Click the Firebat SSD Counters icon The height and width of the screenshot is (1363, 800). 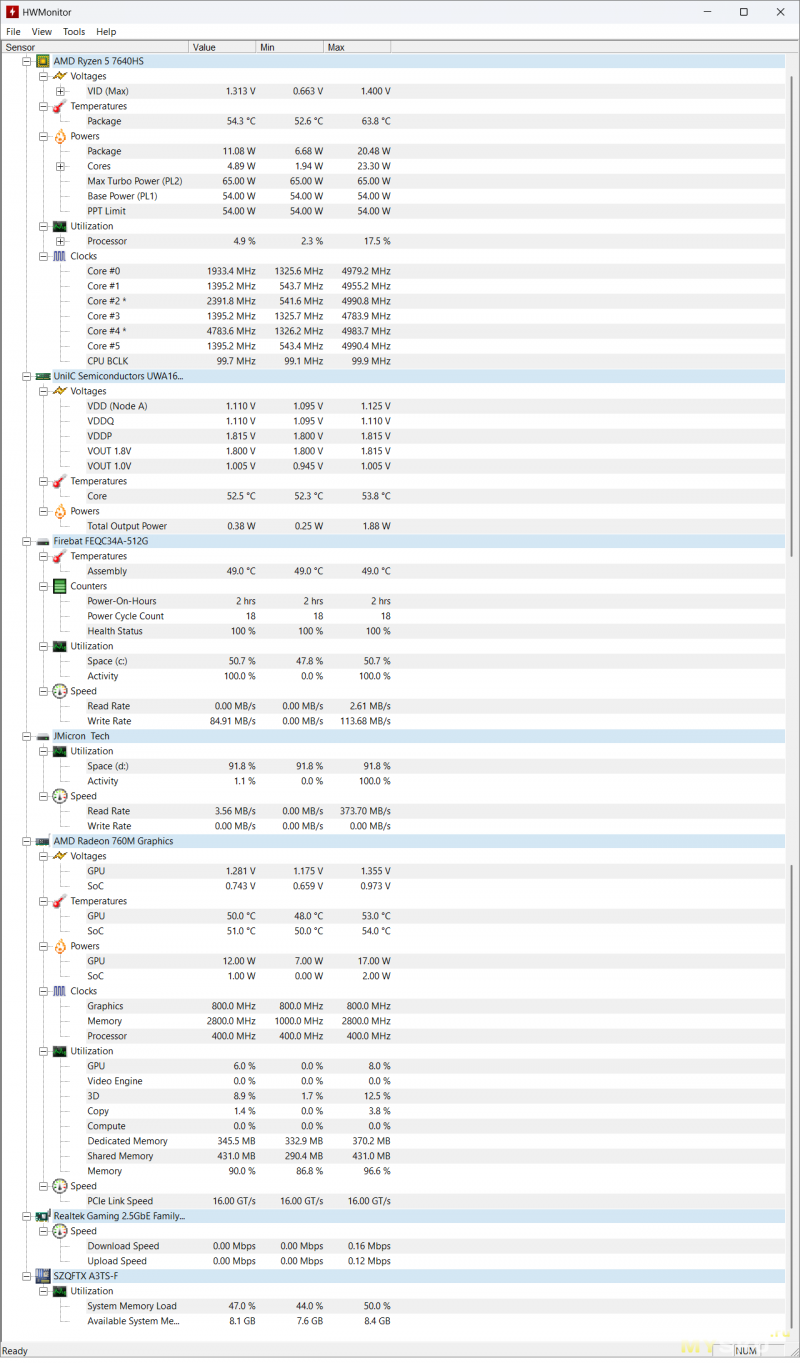[60, 586]
